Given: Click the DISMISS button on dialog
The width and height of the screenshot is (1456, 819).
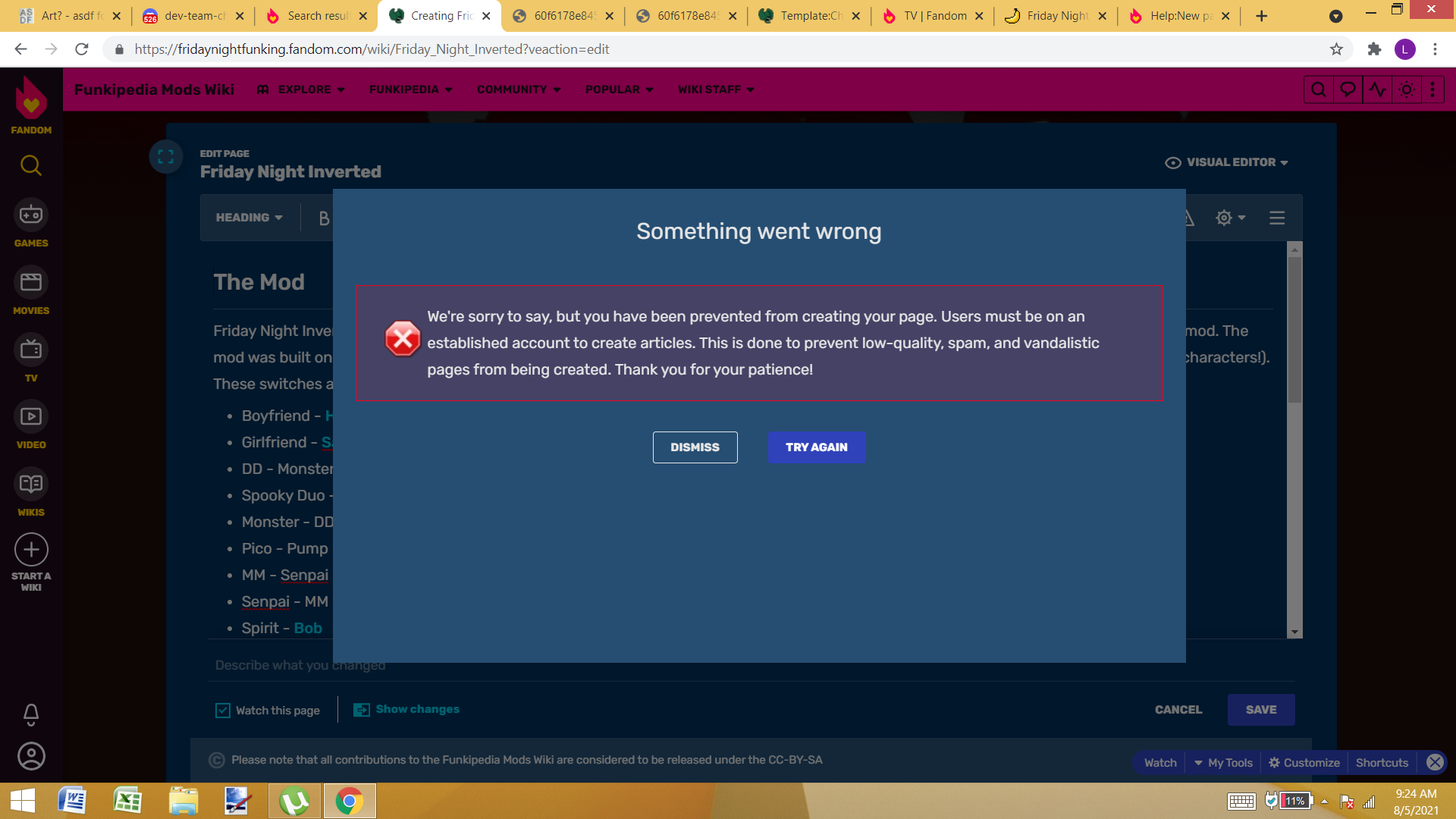Looking at the screenshot, I should [x=695, y=447].
